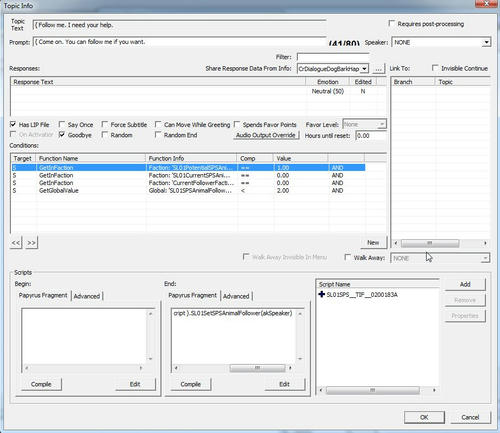This screenshot has height=433, width=500.
Task: Click the End fragment horizontal scrollbar thumb
Action: click(x=257, y=368)
